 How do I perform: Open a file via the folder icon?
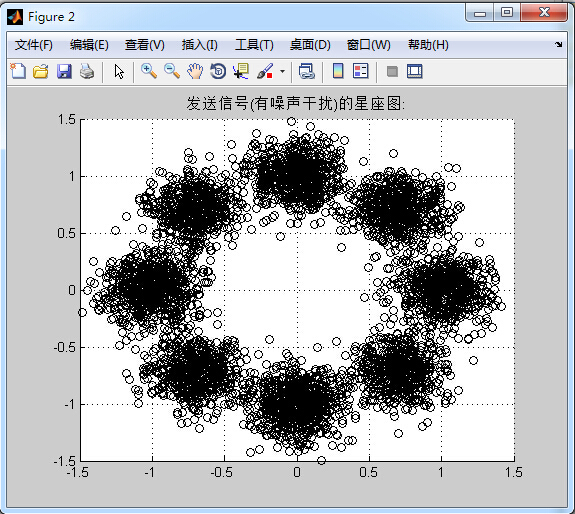click(x=41, y=71)
